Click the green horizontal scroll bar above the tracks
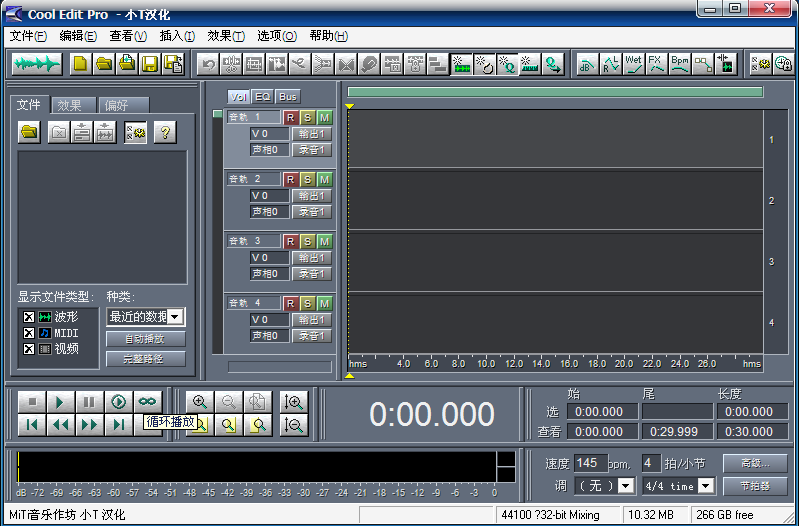 tap(555, 92)
